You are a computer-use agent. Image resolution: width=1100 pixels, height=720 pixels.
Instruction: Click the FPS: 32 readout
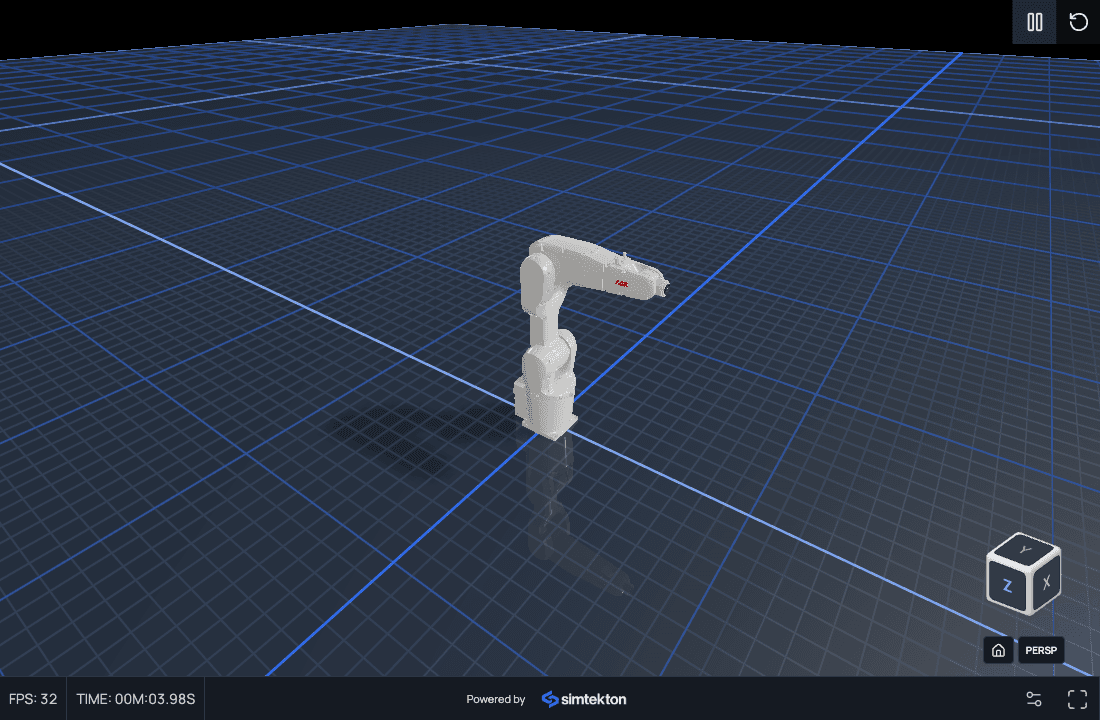tap(33, 699)
